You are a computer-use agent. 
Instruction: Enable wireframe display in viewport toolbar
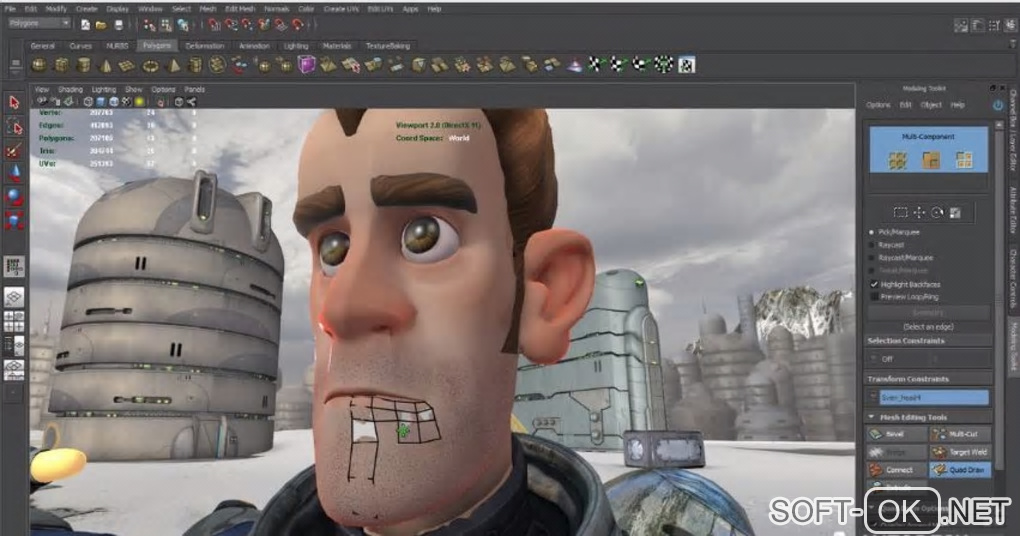pyautogui.click(x=88, y=101)
